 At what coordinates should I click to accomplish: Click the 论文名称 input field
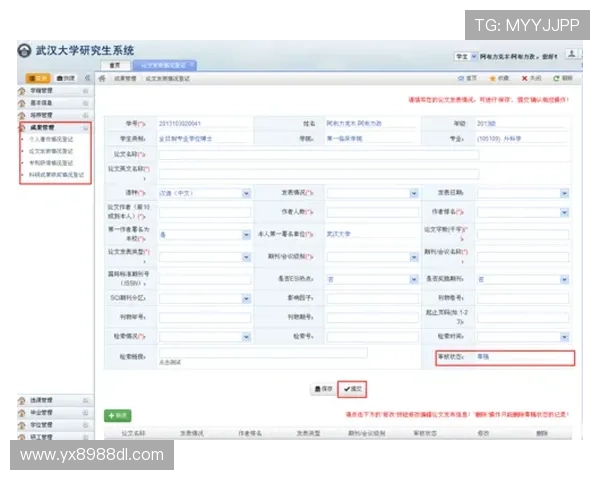319,155
